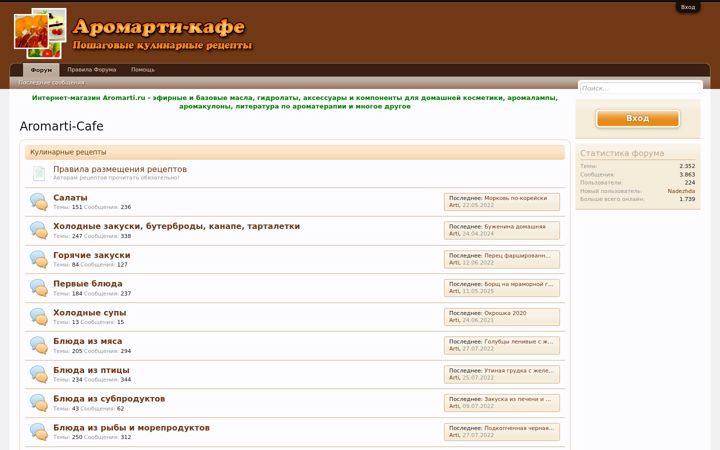Click the chat bubble icon next to Салаты

point(39,202)
